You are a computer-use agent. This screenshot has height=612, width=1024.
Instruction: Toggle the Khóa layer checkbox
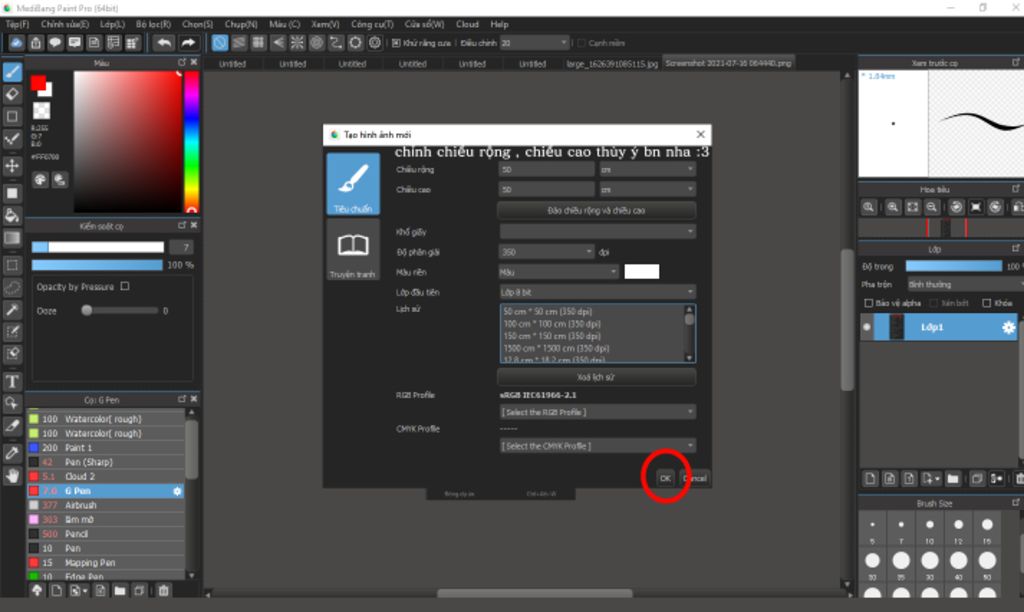tap(987, 303)
